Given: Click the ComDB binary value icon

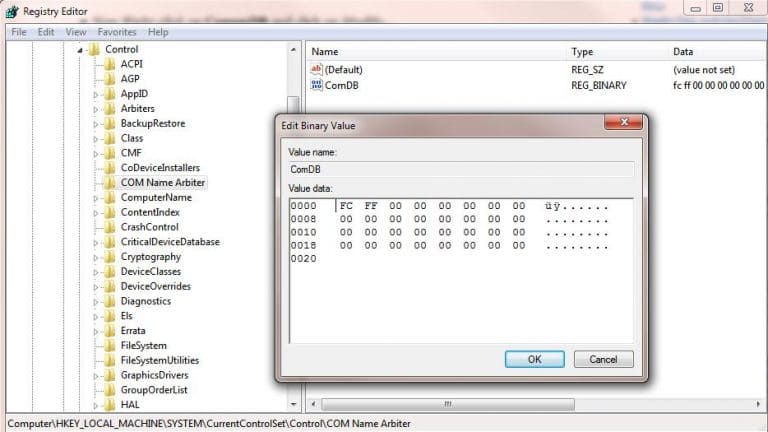Looking at the screenshot, I should point(316,85).
